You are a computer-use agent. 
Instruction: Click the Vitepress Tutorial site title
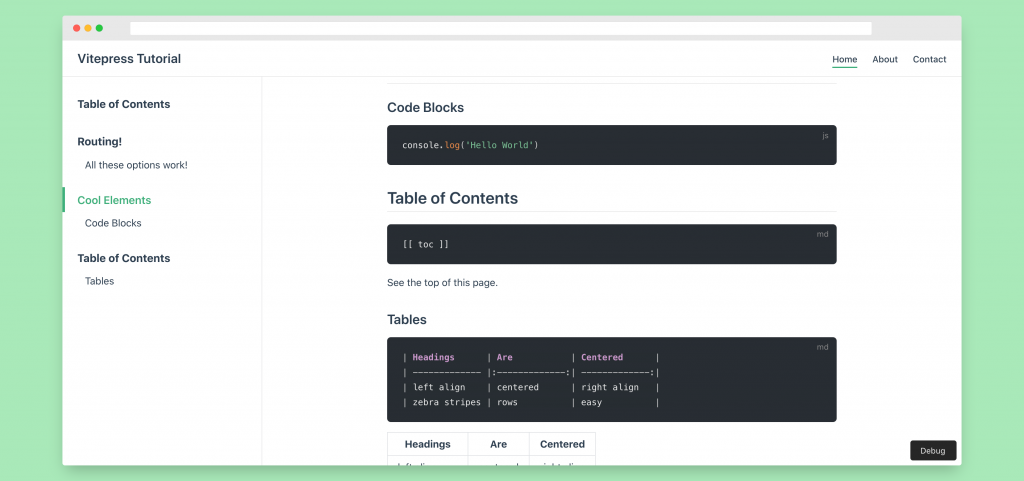pos(129,59)
